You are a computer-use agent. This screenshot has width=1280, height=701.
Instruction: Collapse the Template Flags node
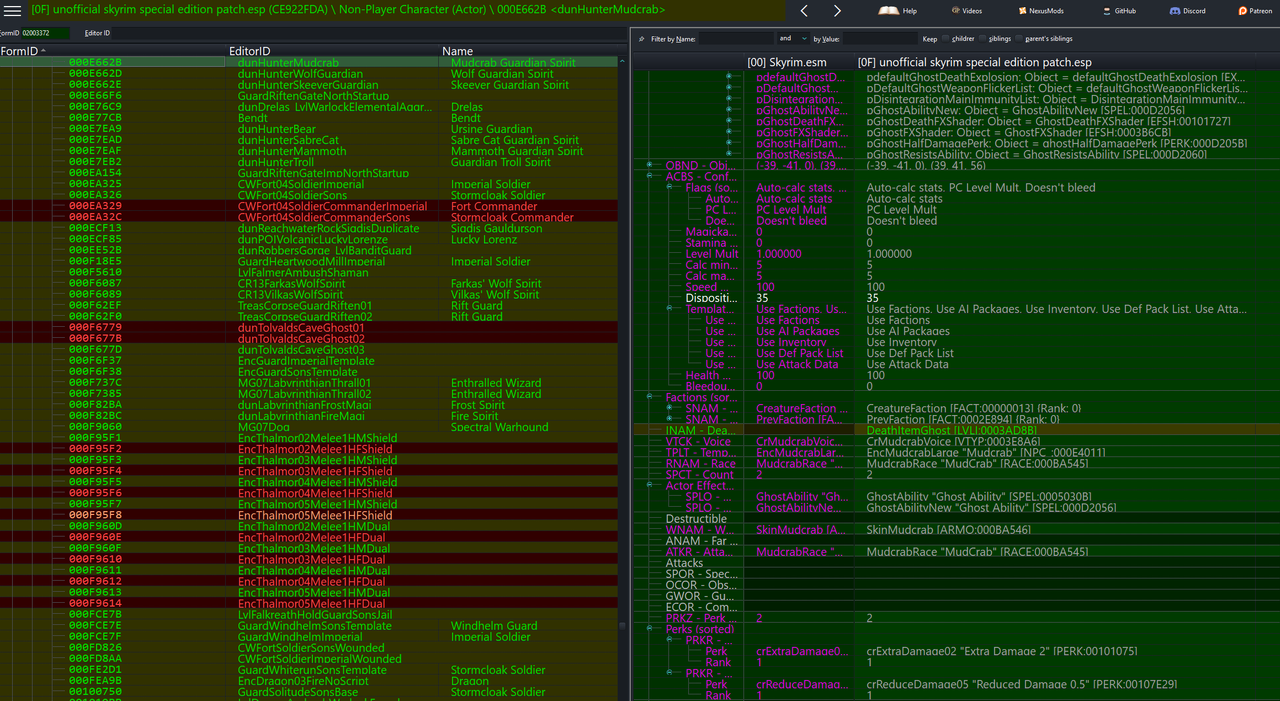(x=670, y=309)
